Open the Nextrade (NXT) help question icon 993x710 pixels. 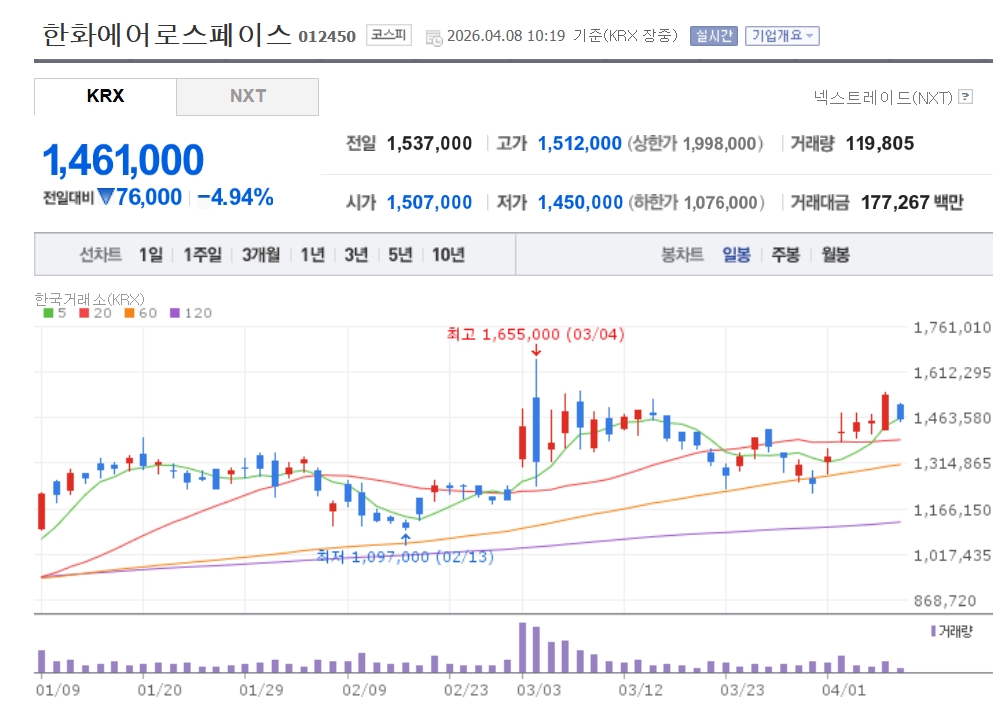[x=966, y=97]
